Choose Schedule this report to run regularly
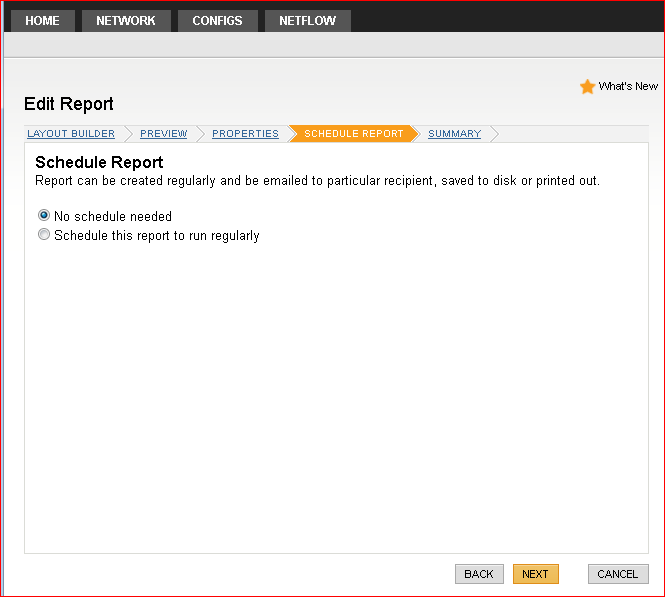The width and height of the screenshot is (665, 597). click(x=44, y=234)
